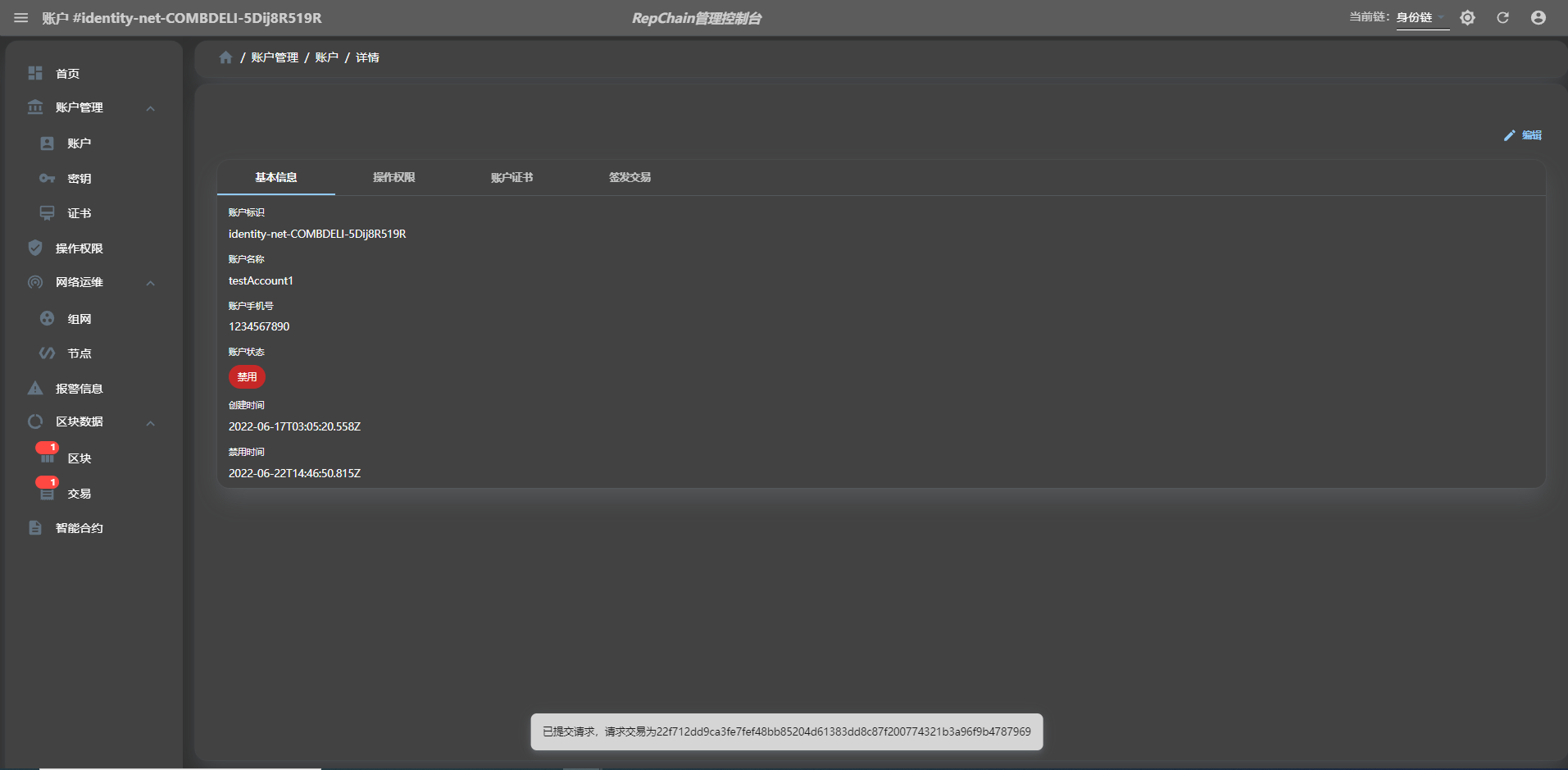Viewport: 1568px width, 770px height.
Task: Click the home dashboard icon in sidebar
Action: (x=35, y=73)
